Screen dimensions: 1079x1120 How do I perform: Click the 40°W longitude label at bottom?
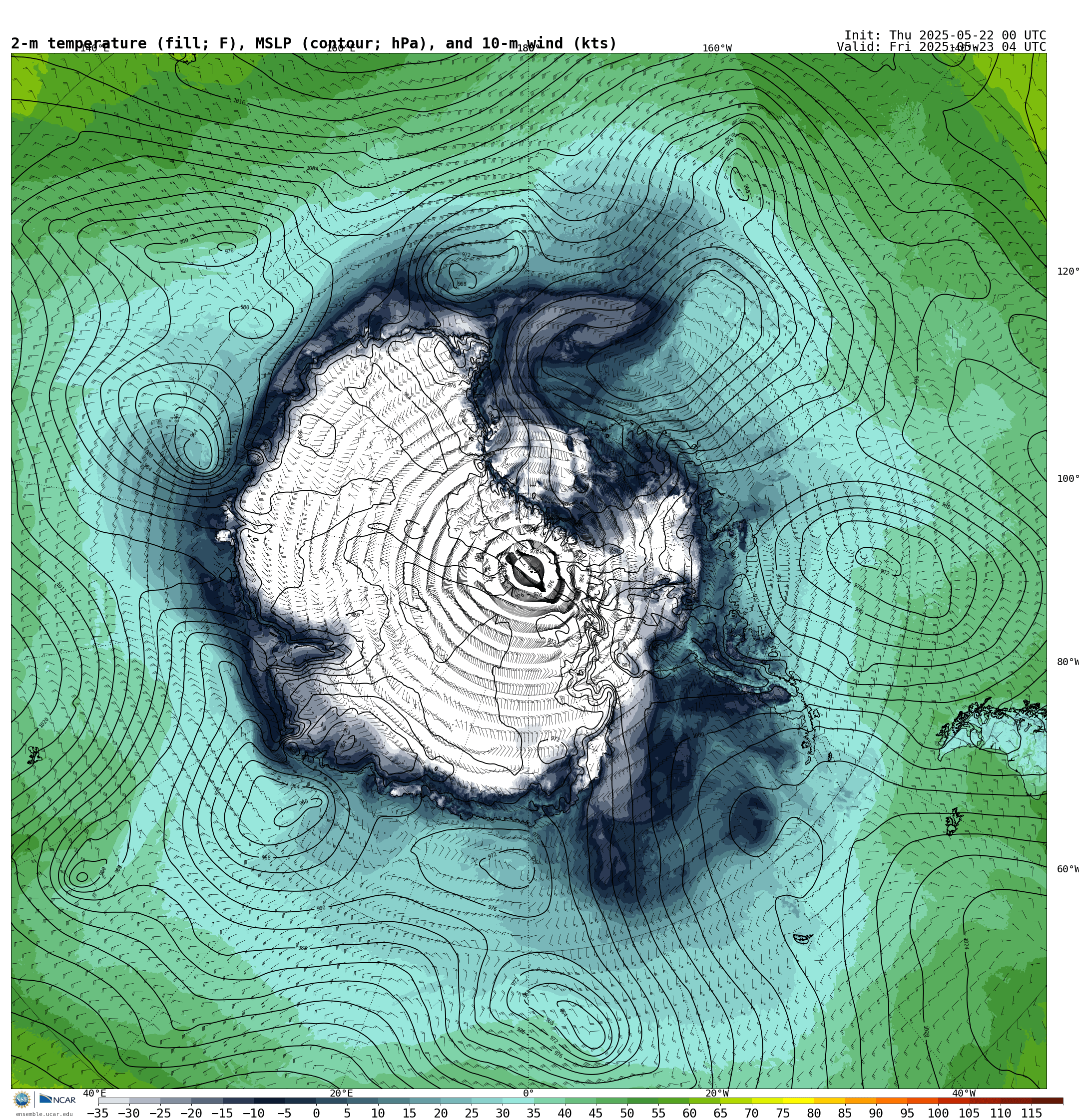pos(964,1093)
